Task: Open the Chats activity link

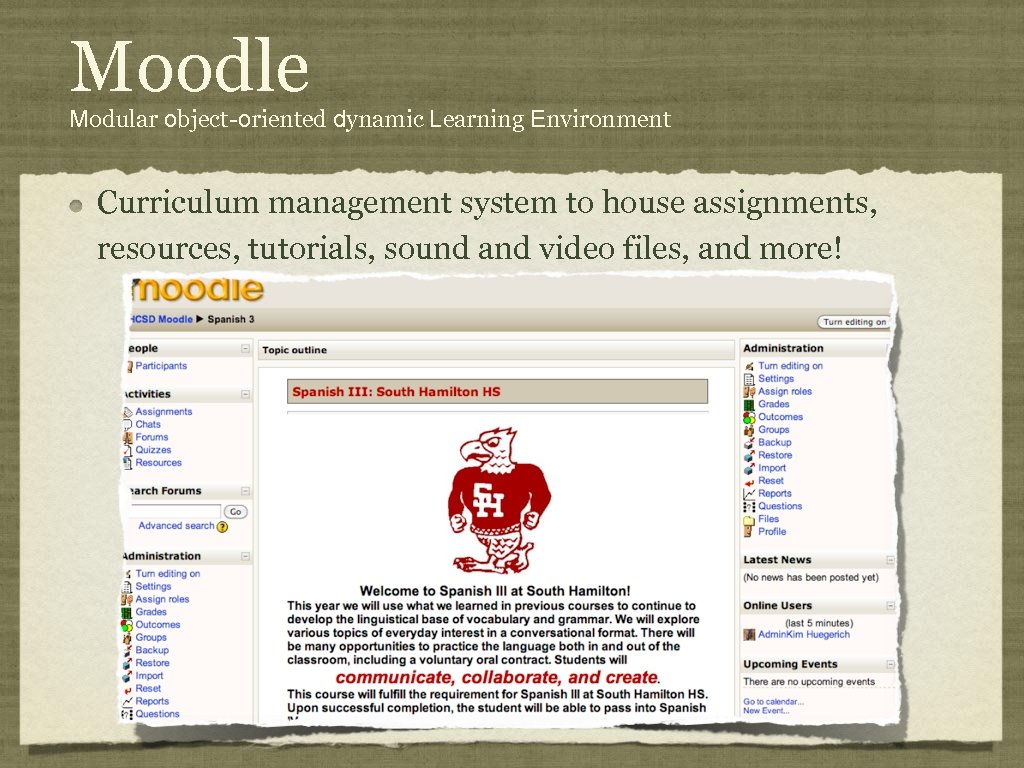Action: click(148, 424)
